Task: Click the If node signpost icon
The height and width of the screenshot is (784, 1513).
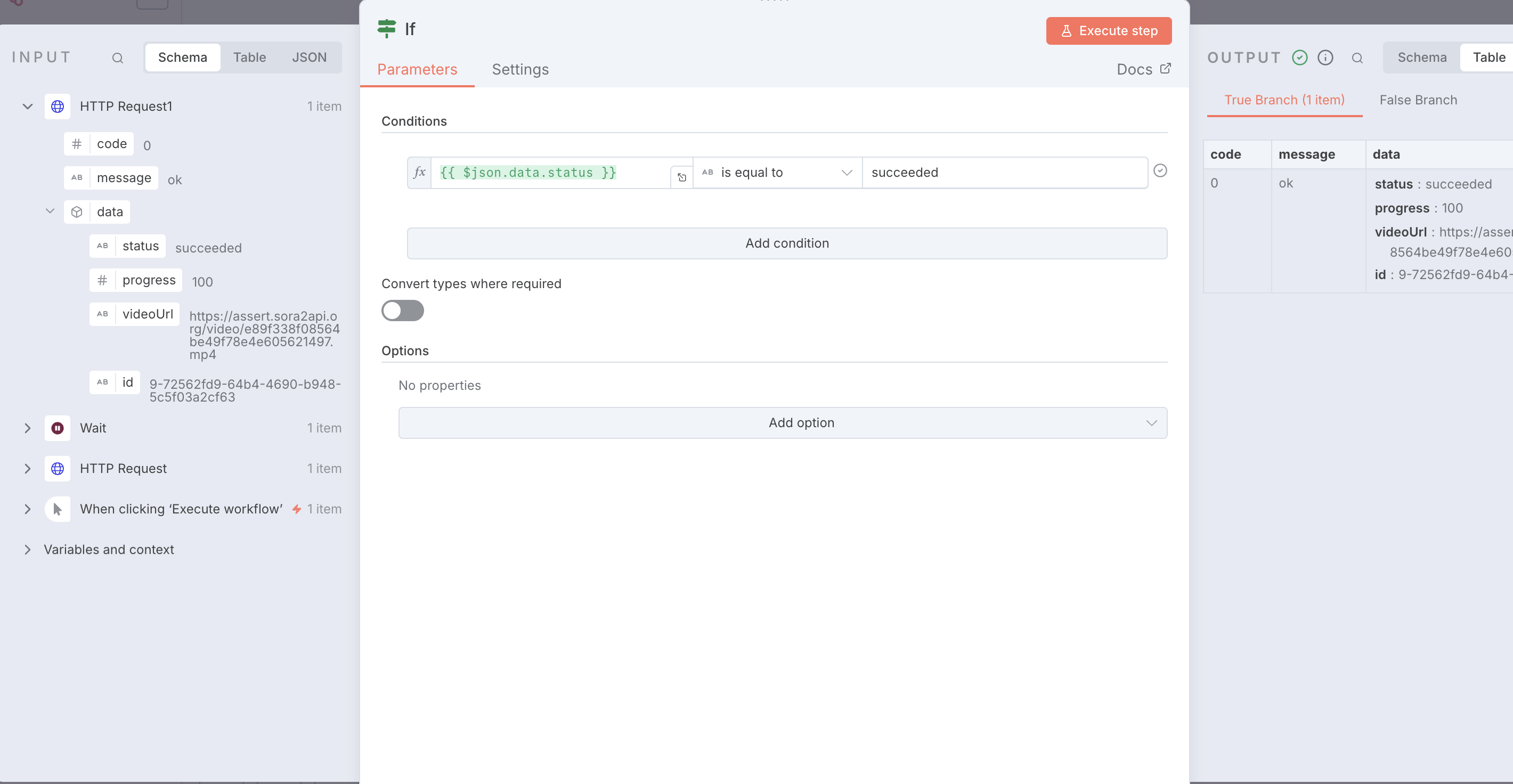Action: 386,28
